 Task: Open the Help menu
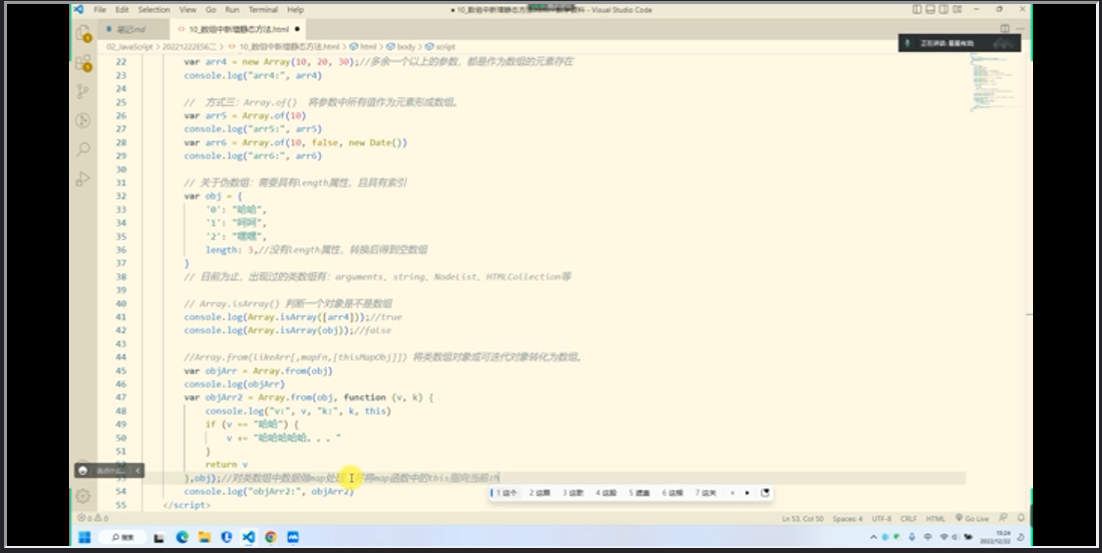coord(295,10)
